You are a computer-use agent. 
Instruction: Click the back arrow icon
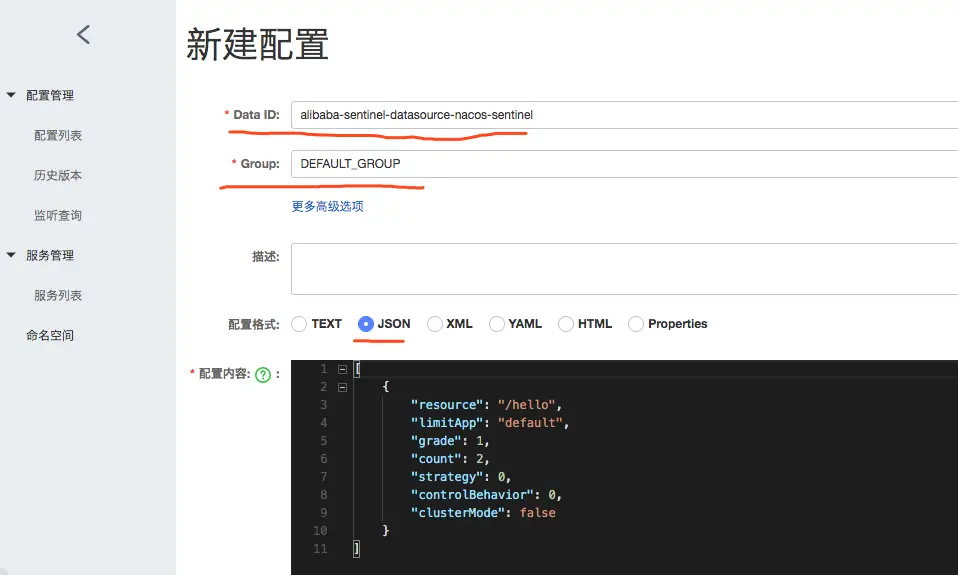pyautogui.click(x=84, y=35)
